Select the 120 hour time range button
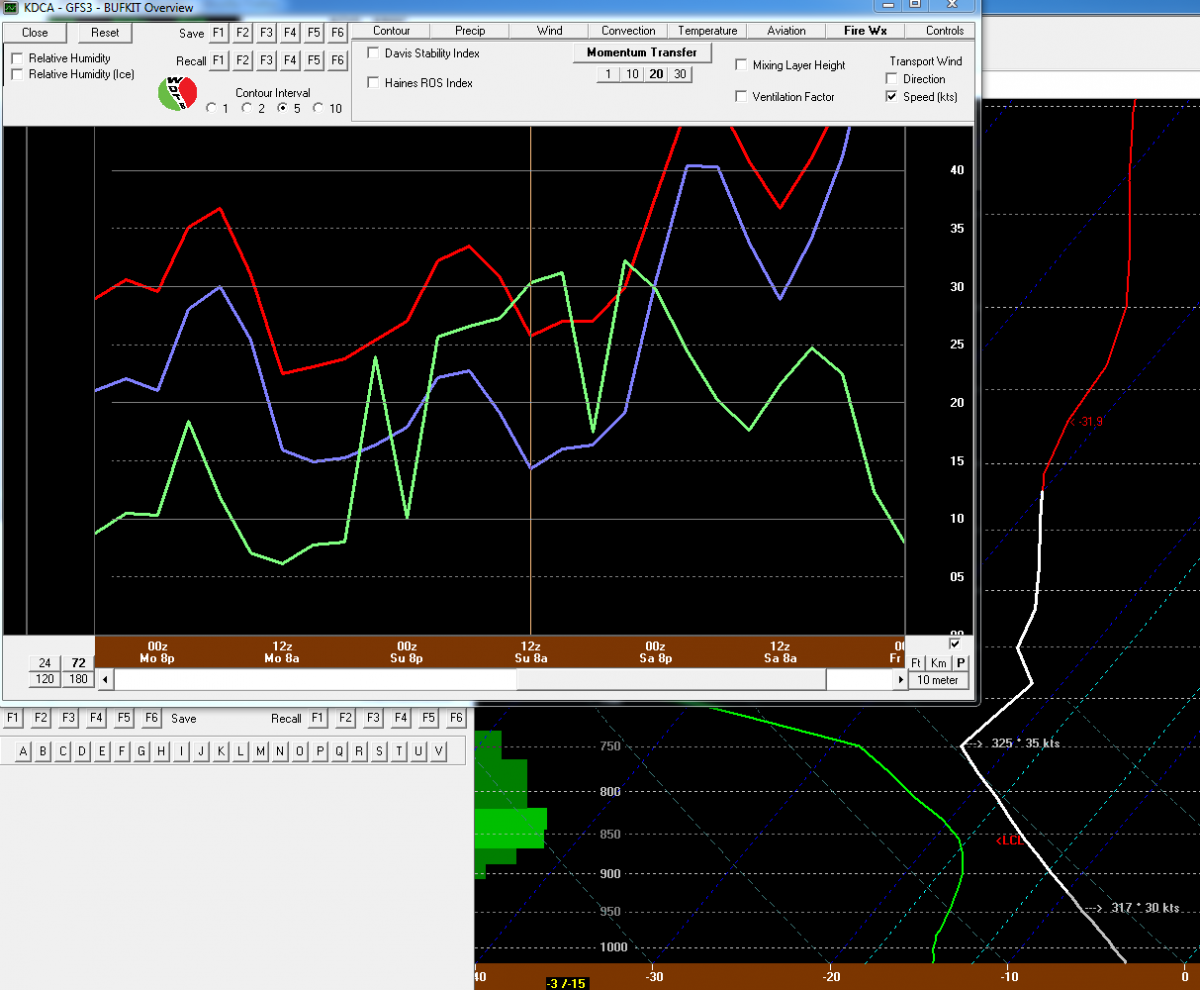The width and height of the screenshot is (1200, 990). click(x=44, y=680)
